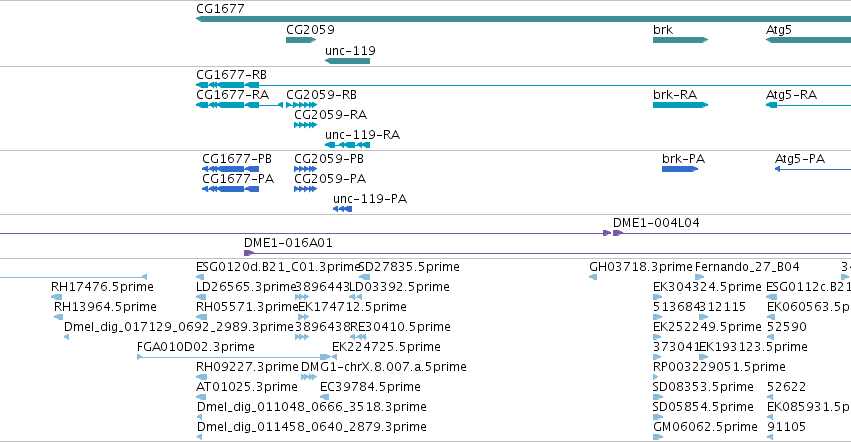Click the Dmel_dig_017129_0692_2989.3prime label
The width and height of the screenshot is (851, 442).
pos(179,327)
